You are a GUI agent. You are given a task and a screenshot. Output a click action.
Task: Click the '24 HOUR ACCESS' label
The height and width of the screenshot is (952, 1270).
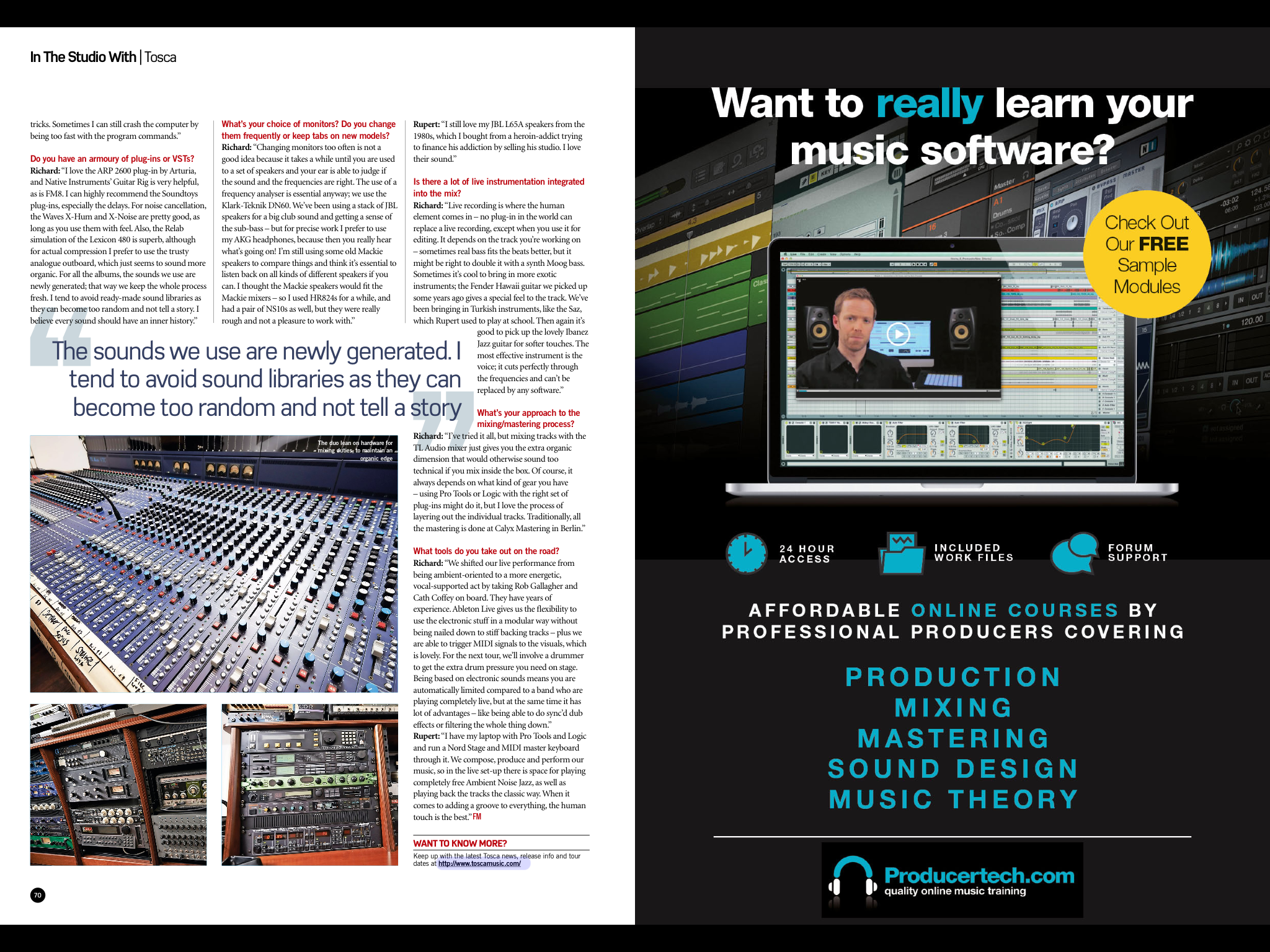click(x=807, y=554)
